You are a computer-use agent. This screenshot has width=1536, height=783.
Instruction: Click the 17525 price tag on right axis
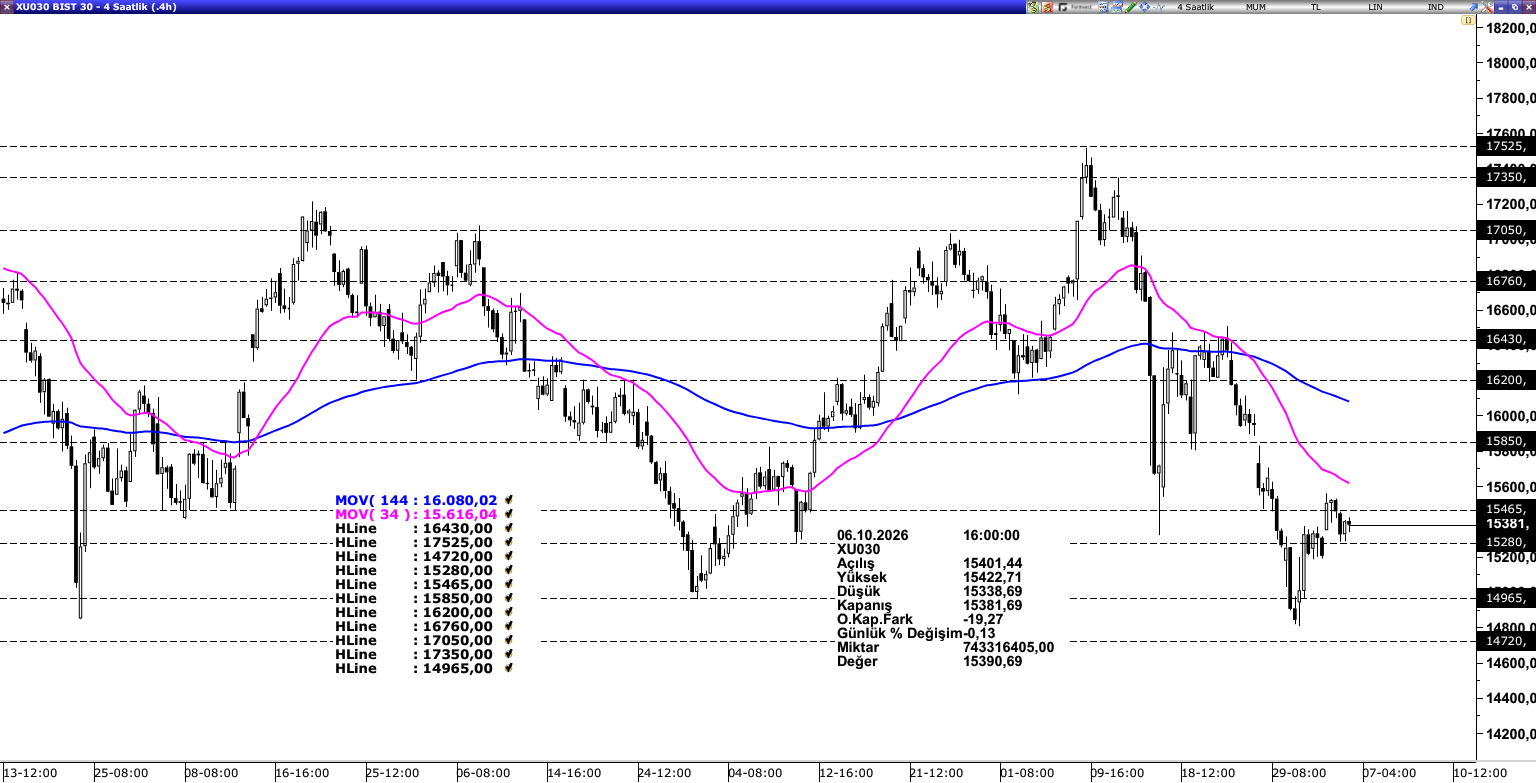[1505, 146]
